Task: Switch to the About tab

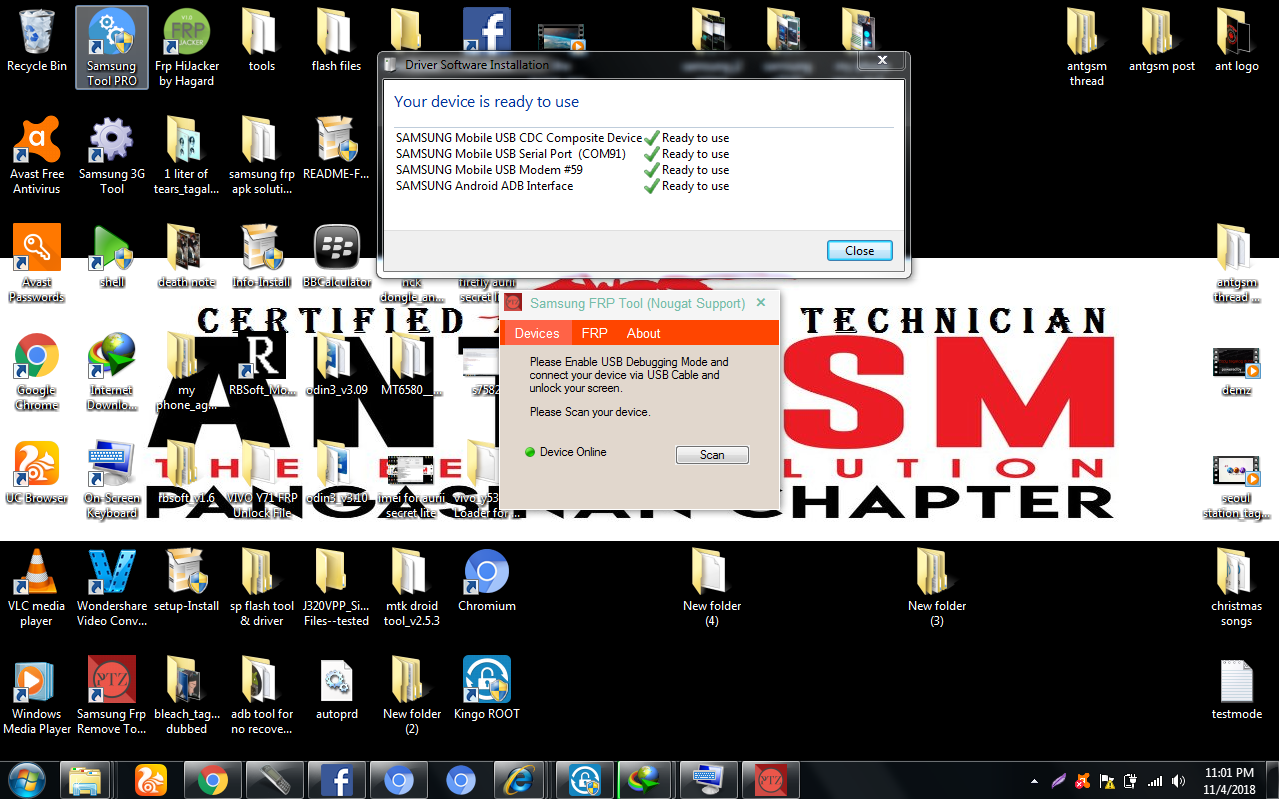Action: (643, 333)
